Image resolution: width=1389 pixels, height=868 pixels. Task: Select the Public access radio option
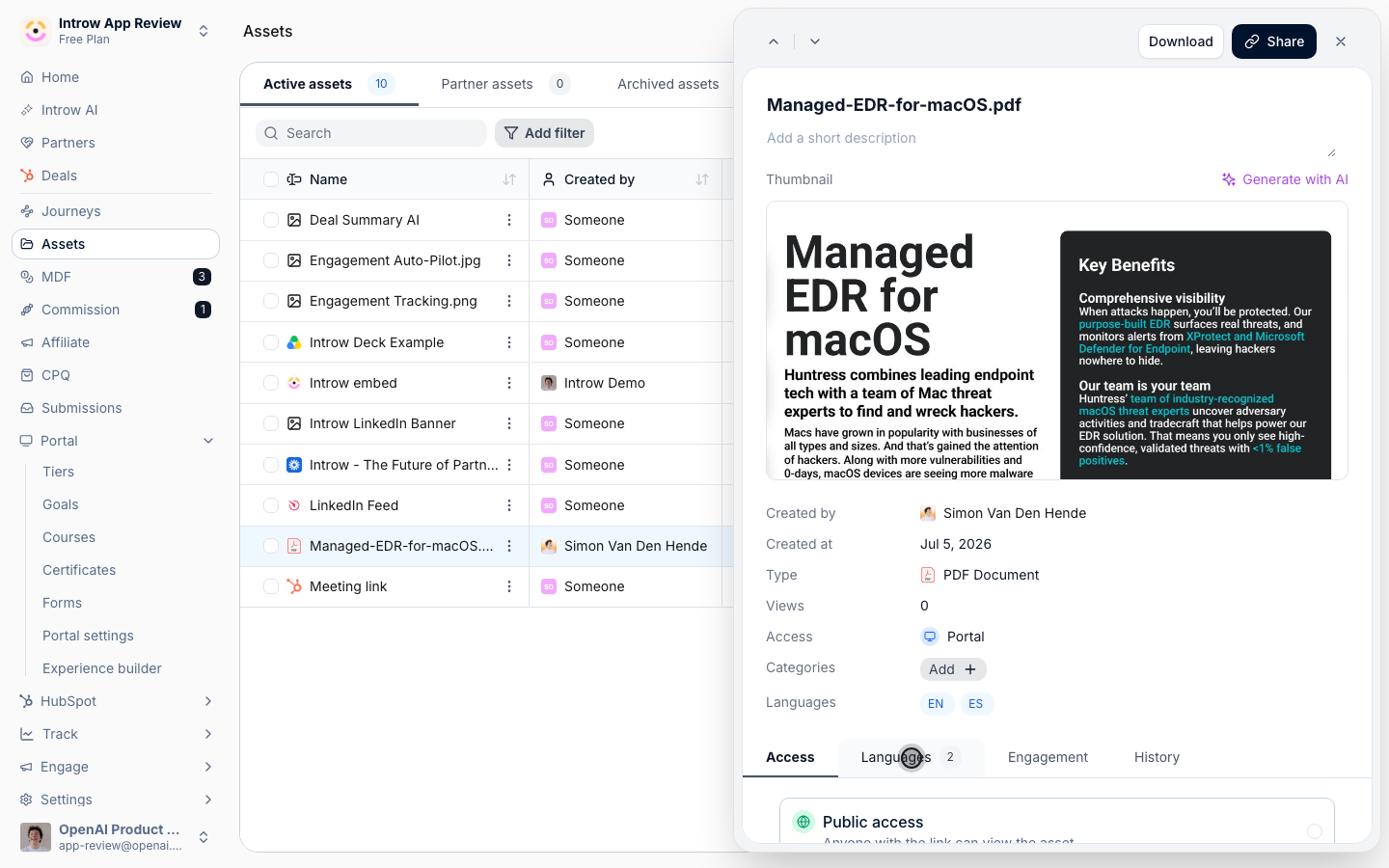(1315, 830)
